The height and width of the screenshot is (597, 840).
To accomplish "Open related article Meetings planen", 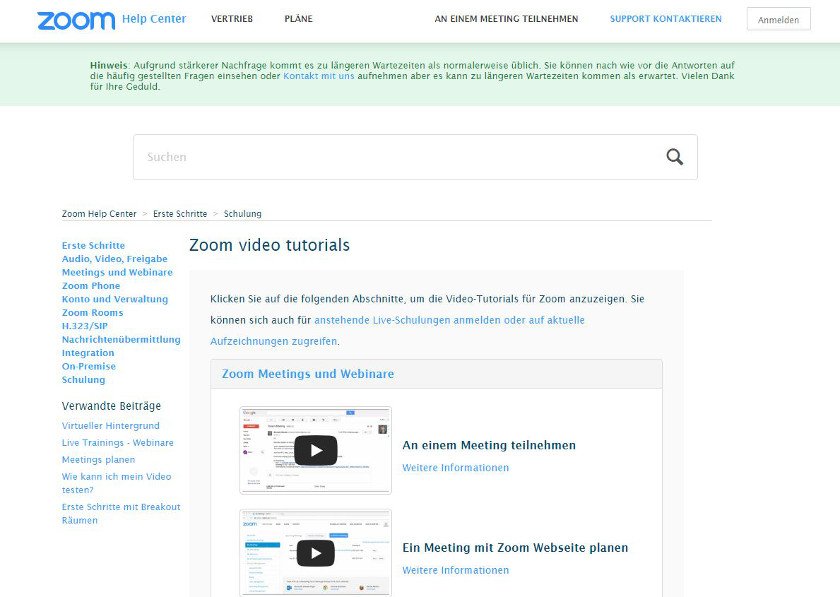I will click(x=99, y=460).
